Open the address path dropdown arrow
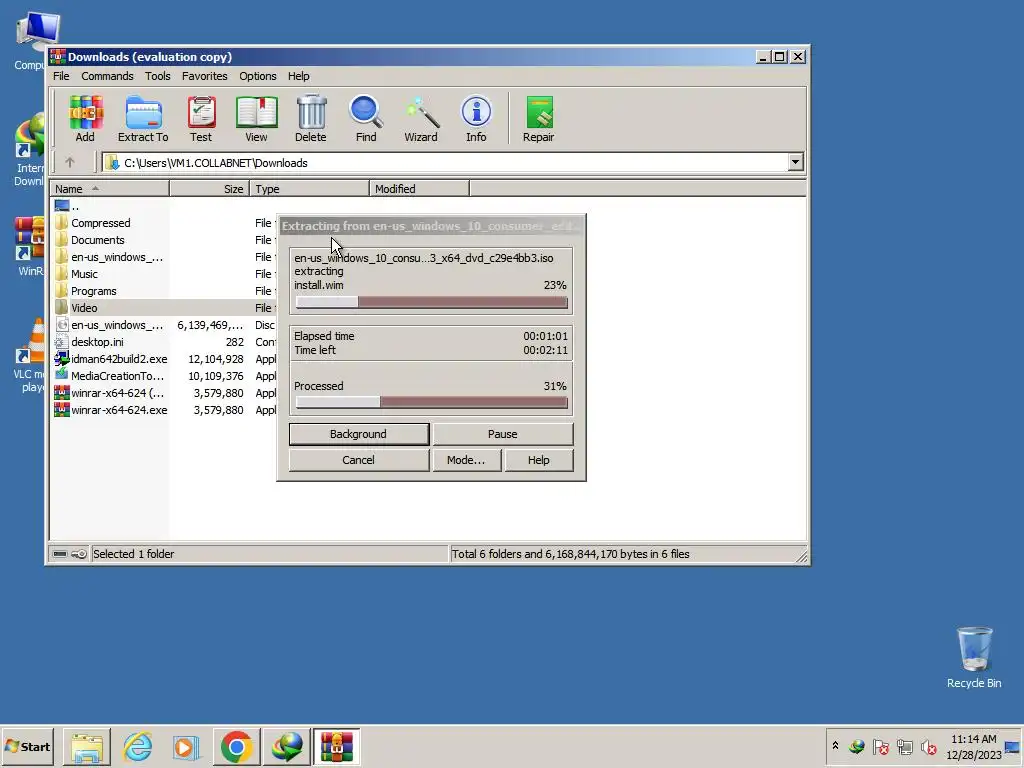 (795, 162)
